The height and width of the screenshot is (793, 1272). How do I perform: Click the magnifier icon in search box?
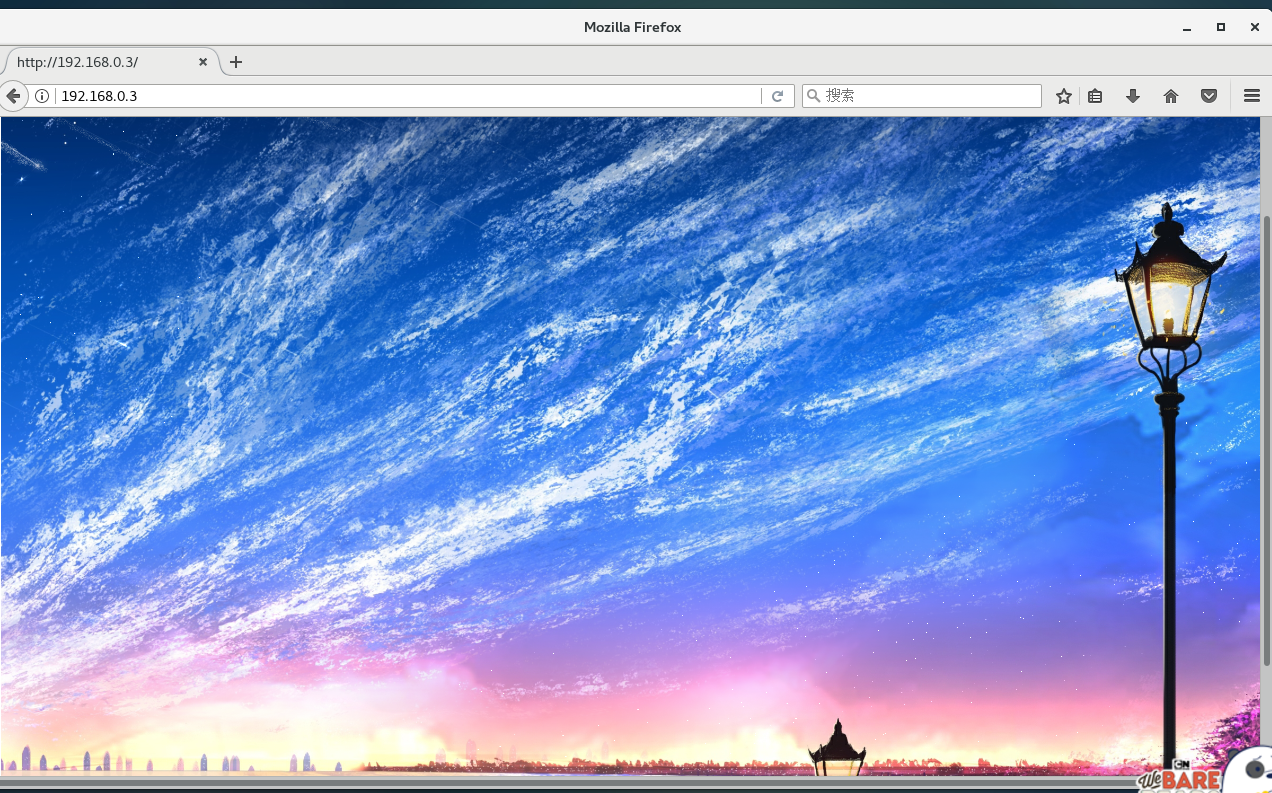[x=814, y=96]
